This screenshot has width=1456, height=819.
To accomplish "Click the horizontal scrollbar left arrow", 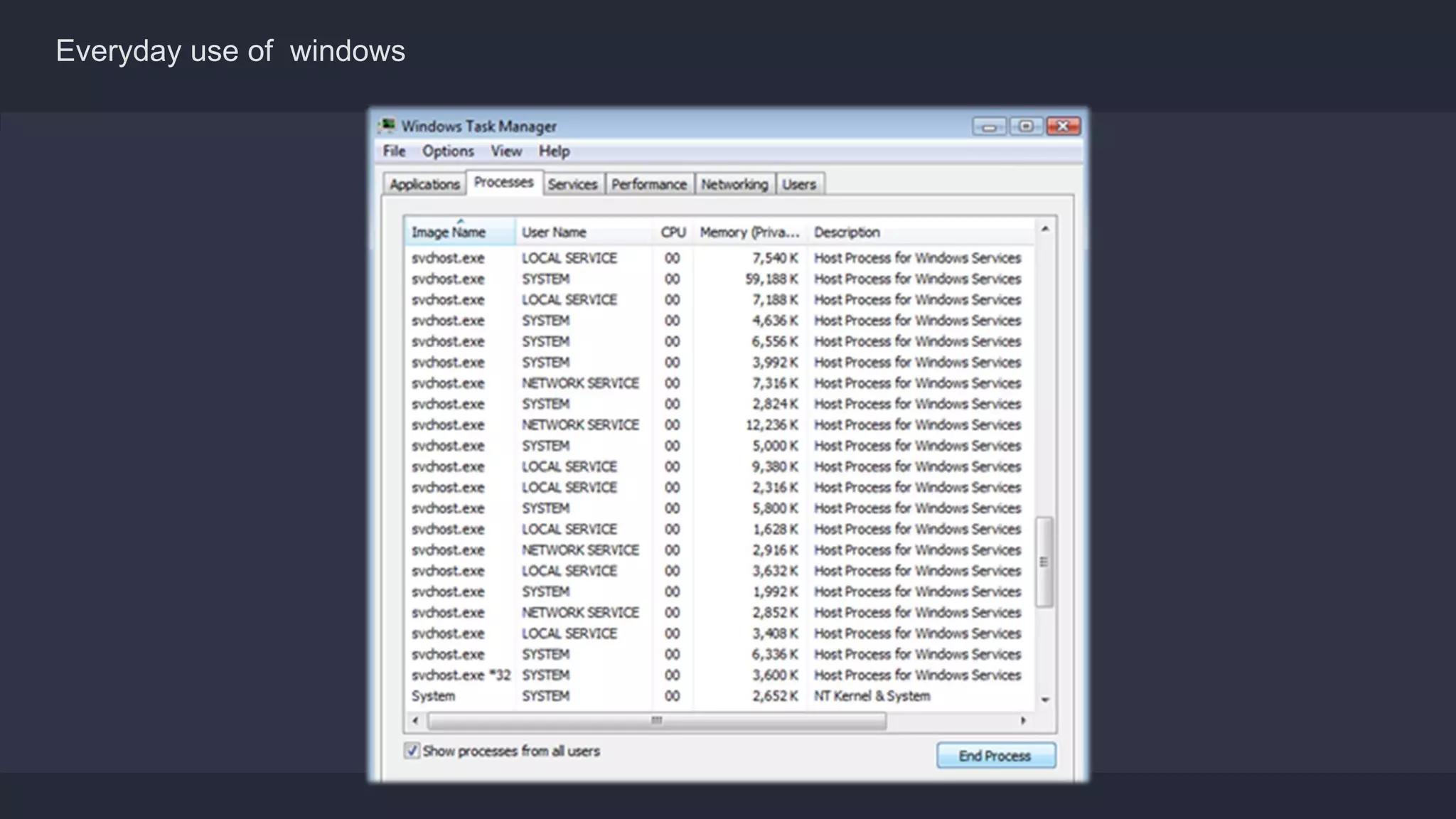I will [416, 721].
